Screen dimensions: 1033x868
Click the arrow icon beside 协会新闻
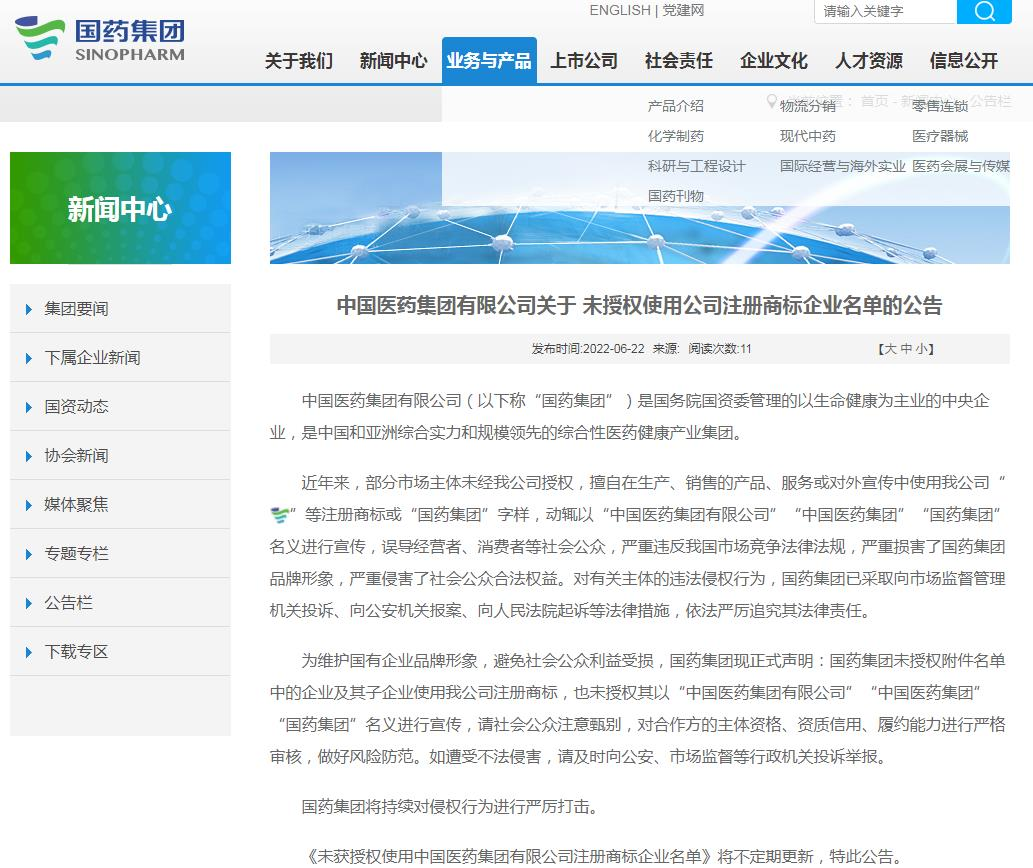[x=28, y=456]
